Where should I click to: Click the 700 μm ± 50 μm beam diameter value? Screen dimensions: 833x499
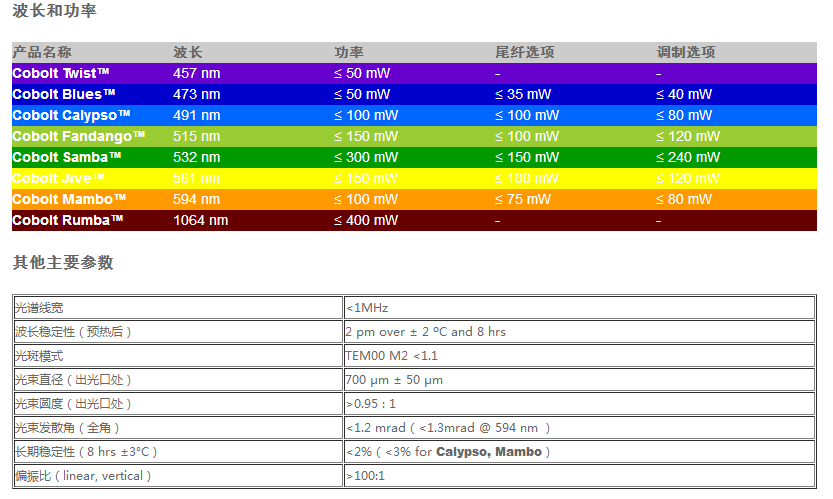click(394, 380)
